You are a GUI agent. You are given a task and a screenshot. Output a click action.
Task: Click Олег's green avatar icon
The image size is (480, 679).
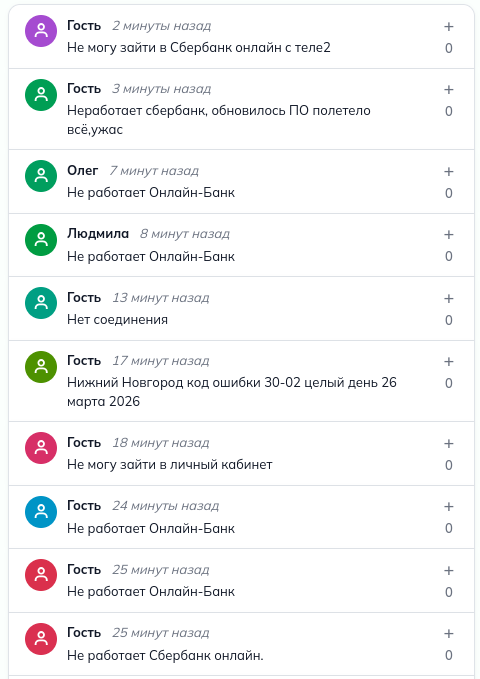pos(41,176)
